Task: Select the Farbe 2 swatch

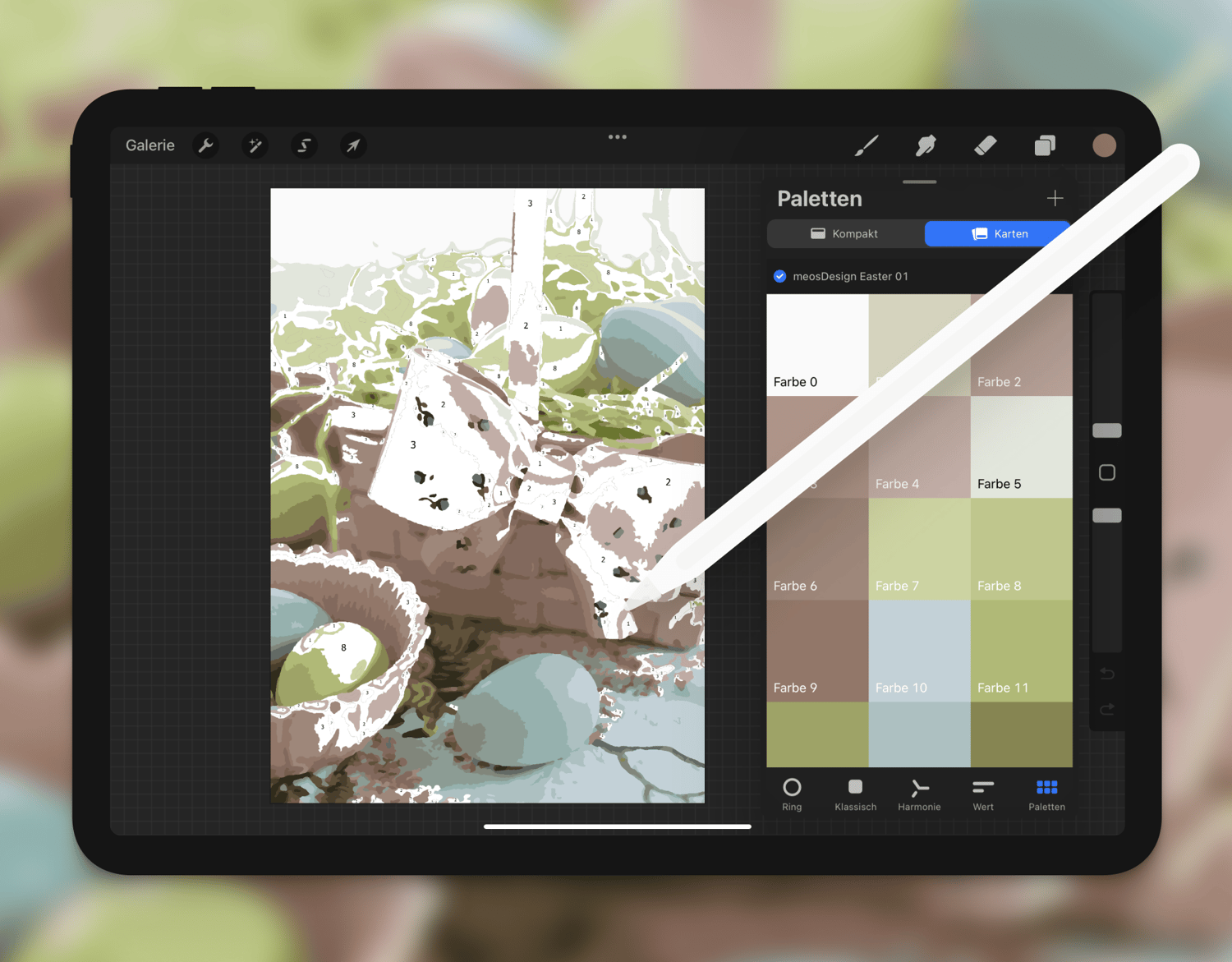Action: tap(1022, 345)
